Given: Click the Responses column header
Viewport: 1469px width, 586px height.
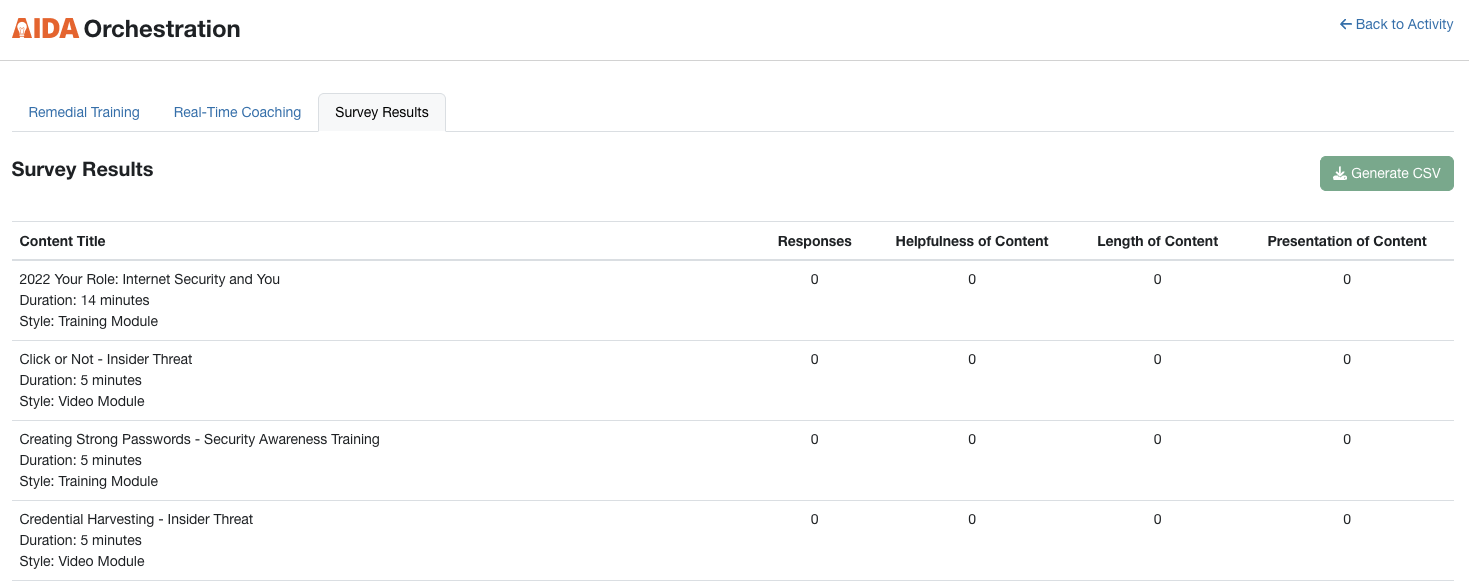Looking at the screenshot, I should [x=814, y=241].
